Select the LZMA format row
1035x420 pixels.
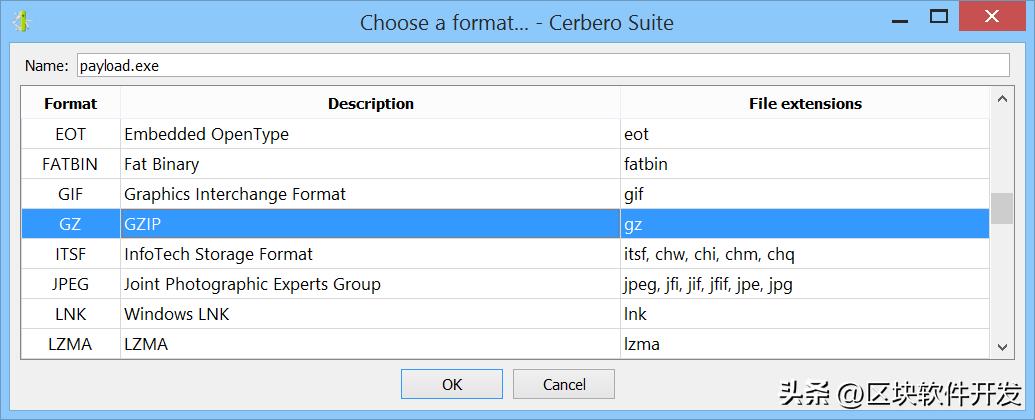click(x=370, y=344)
